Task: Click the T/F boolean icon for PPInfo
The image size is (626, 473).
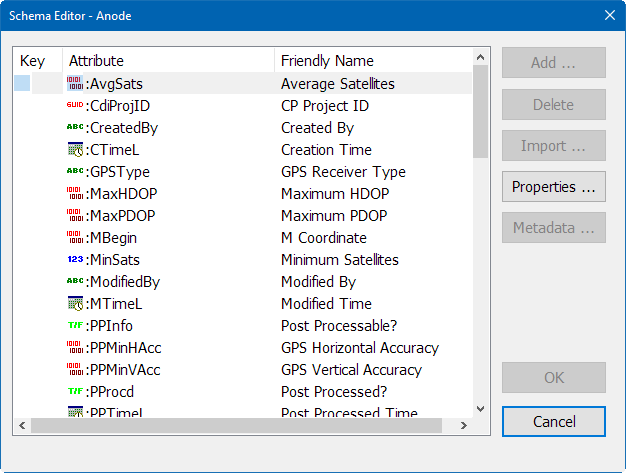Action: [75, 325]
